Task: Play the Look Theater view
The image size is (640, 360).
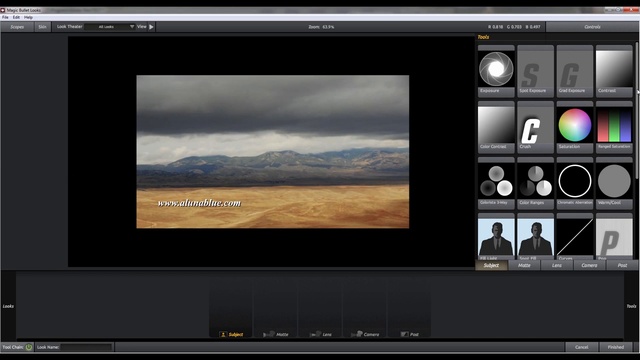Action: pos(151,27)
